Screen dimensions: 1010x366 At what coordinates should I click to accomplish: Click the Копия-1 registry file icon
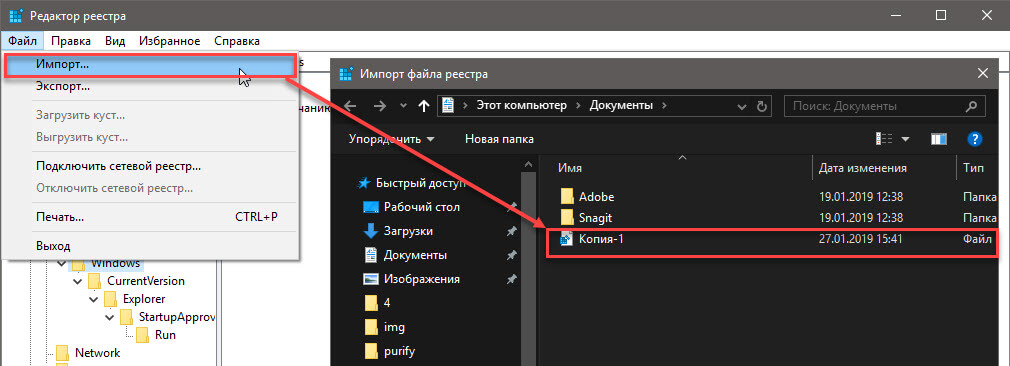566,240
